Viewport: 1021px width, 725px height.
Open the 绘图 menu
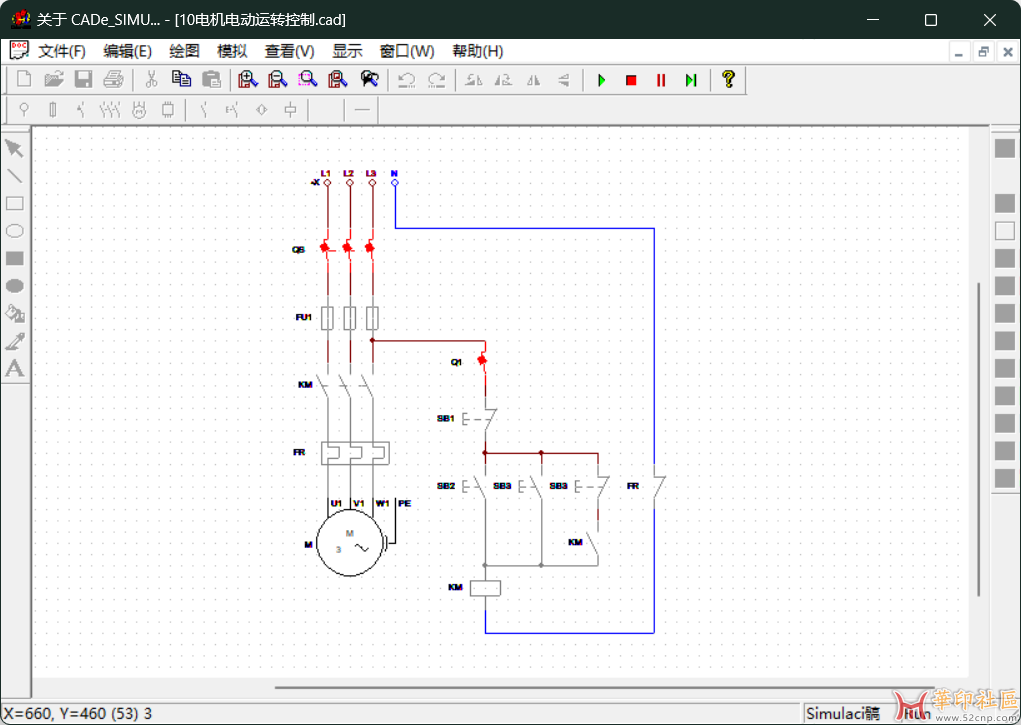point(184,51)
